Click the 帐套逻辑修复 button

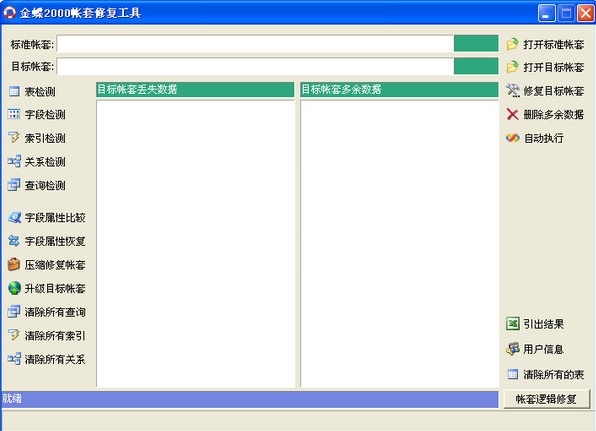tap(547, 399)
